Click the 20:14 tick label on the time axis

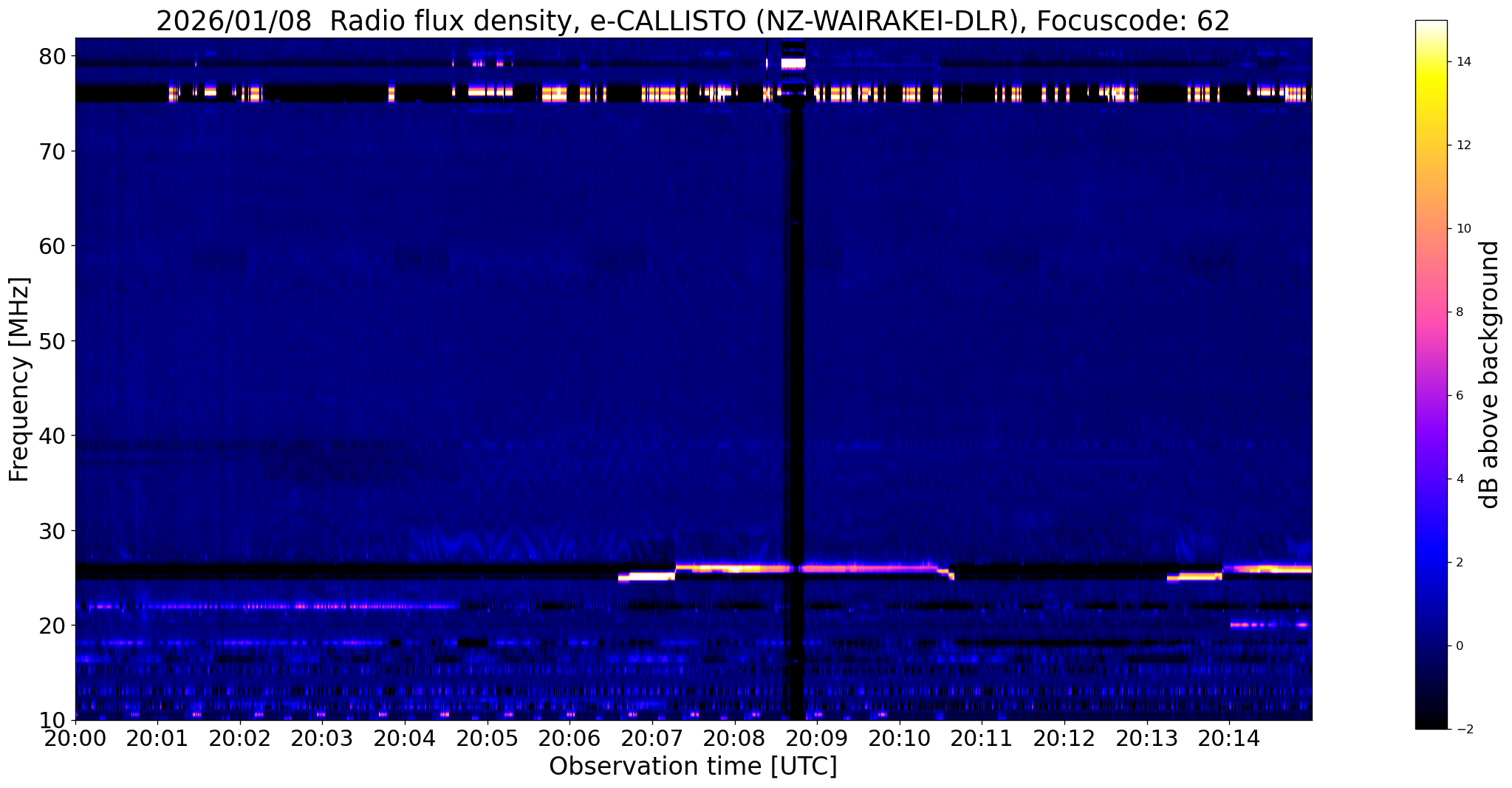[x=1229, y=739]
